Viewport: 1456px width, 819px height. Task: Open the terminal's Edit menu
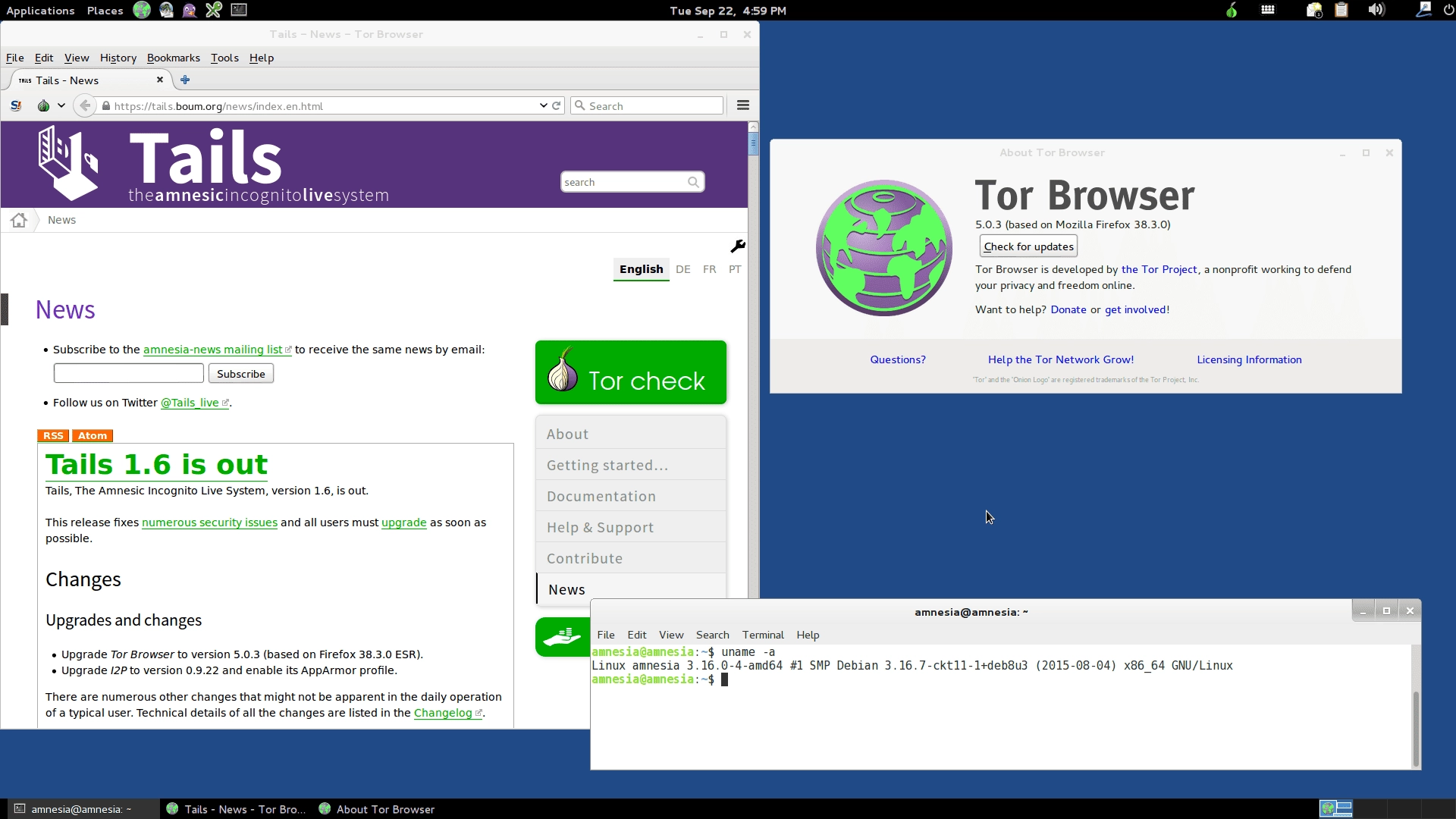coord(637,635)
